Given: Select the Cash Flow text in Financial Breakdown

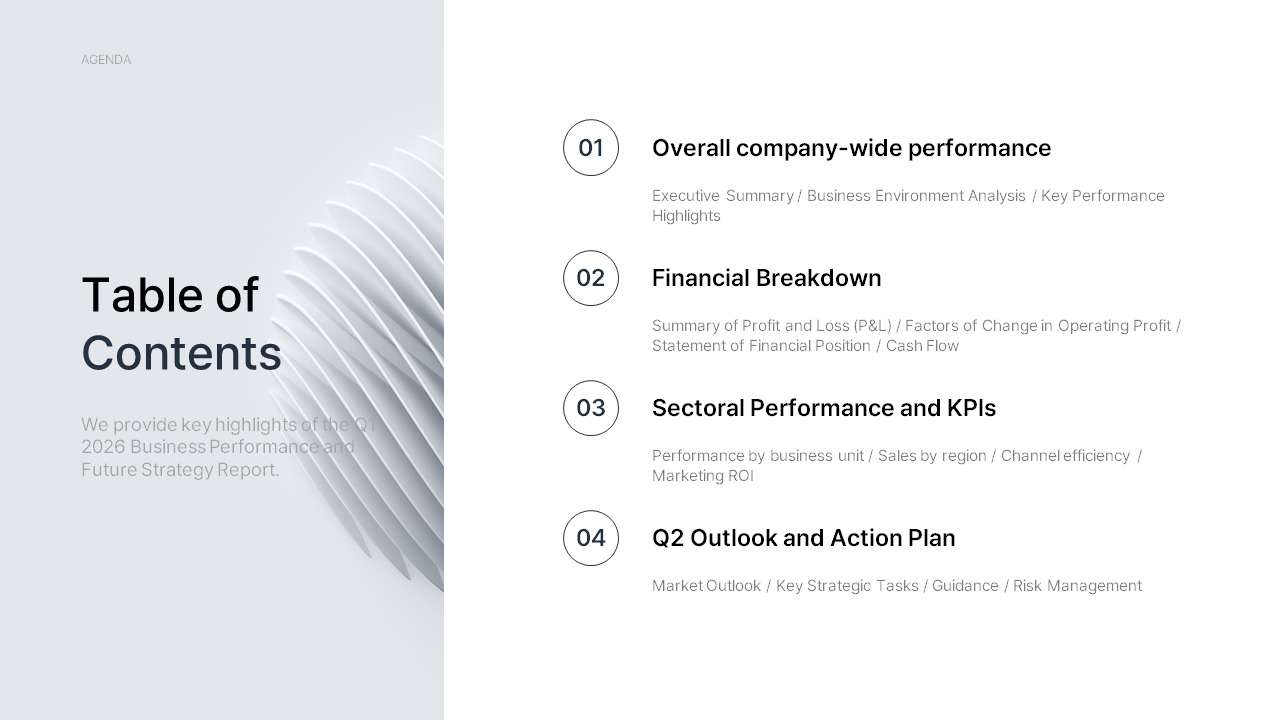Looking at the screenshot, I should tap(922, 346).
